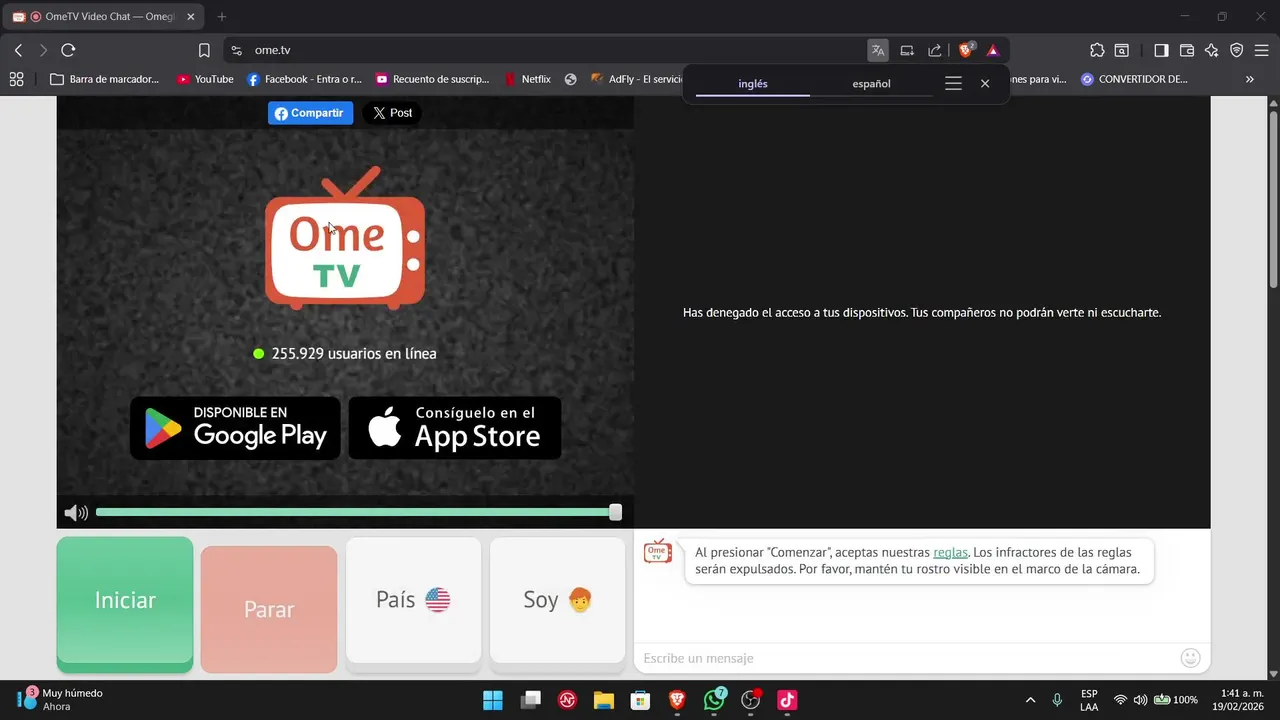
Task: Click the share page icon in the address bar
Action: click(935, 50)
